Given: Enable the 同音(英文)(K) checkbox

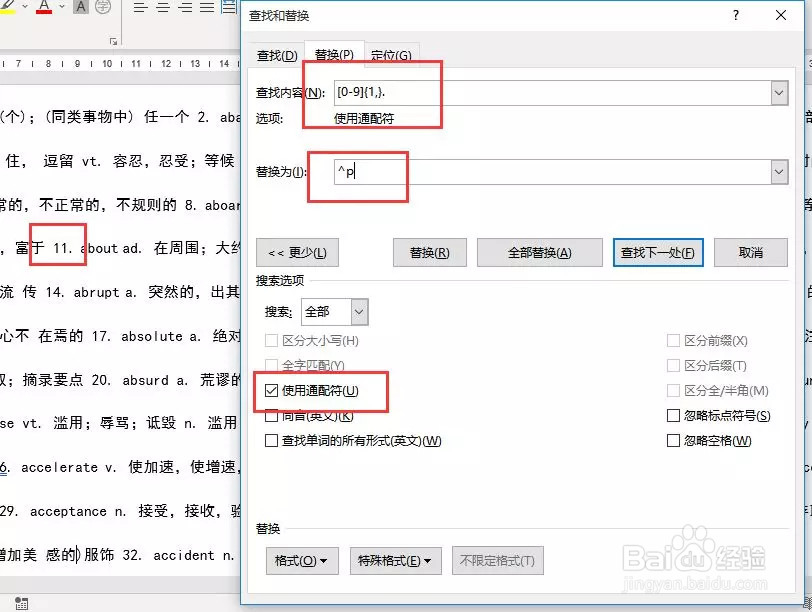Looking at the screenshot, I should click(x=271, y=415).
